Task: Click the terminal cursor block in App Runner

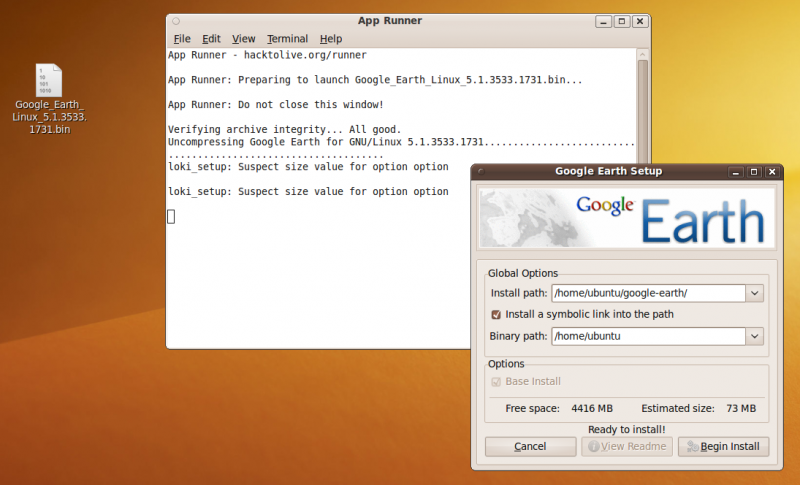Action: click(171, 217)
